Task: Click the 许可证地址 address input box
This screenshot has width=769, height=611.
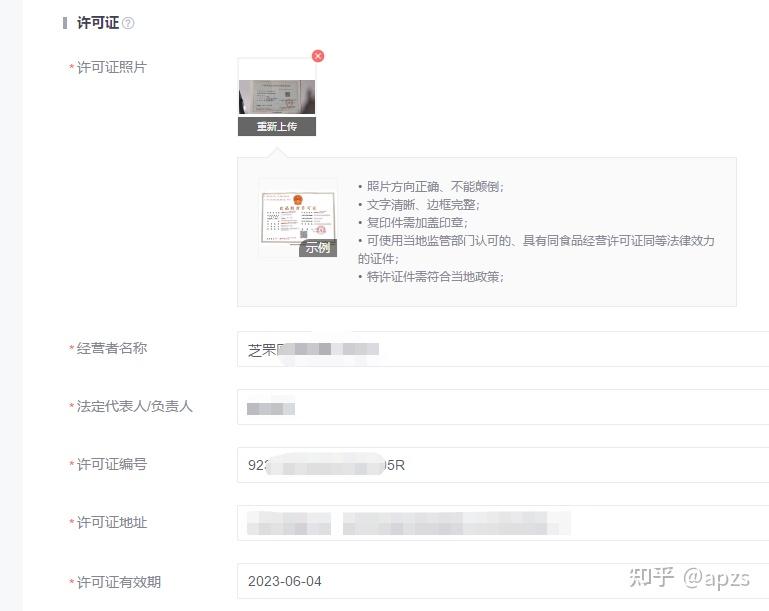Action: [x=500, y=523]
